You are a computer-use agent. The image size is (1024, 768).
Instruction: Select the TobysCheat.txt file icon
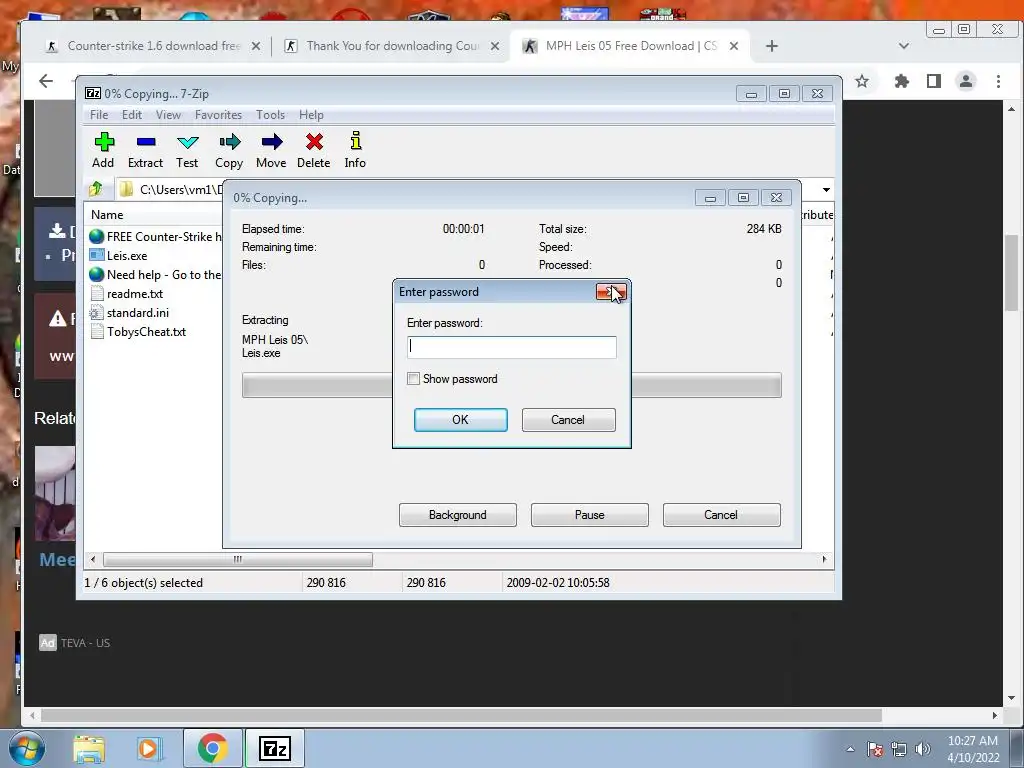coord(97,332)
